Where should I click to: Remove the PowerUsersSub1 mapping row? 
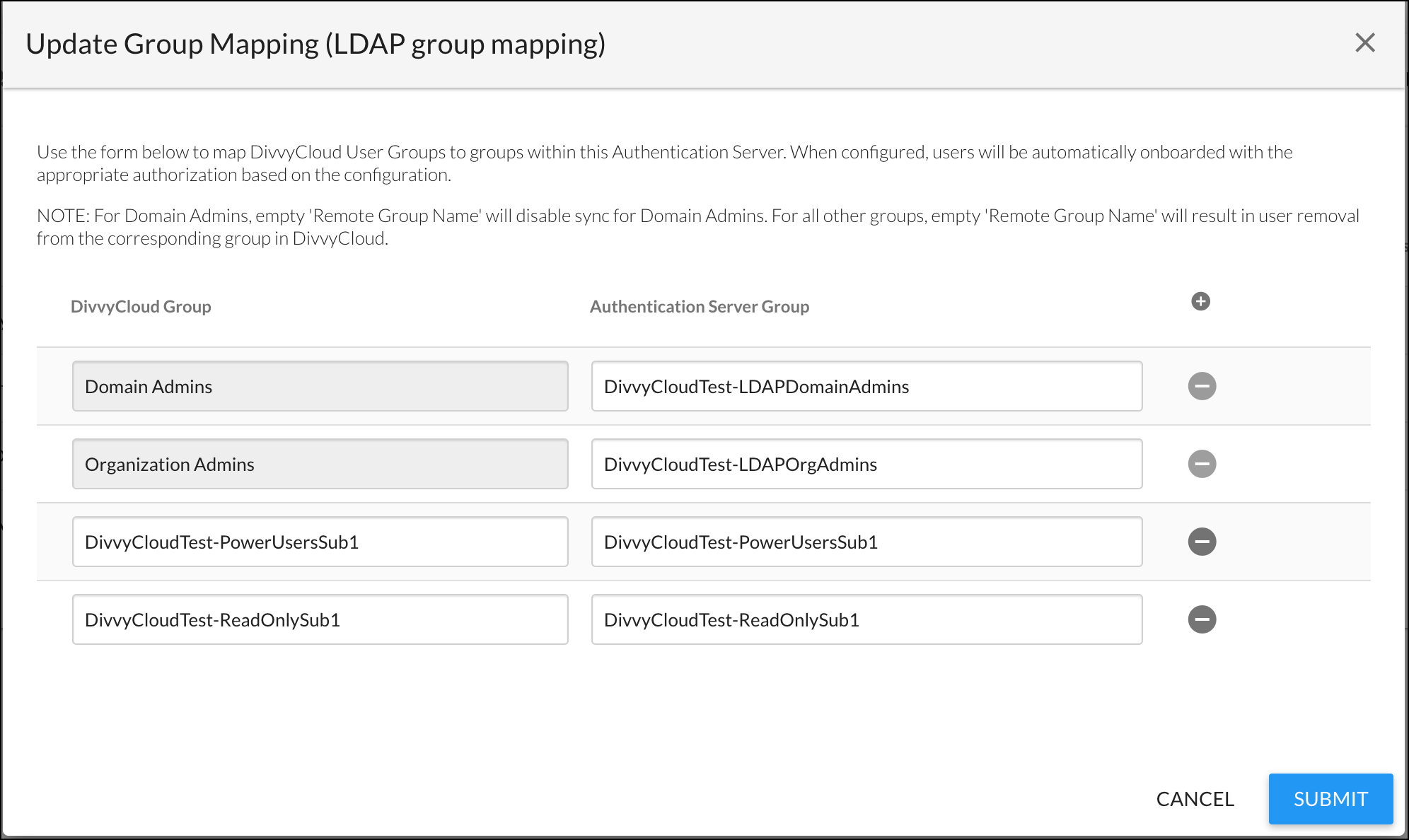tap(1202, 542)
